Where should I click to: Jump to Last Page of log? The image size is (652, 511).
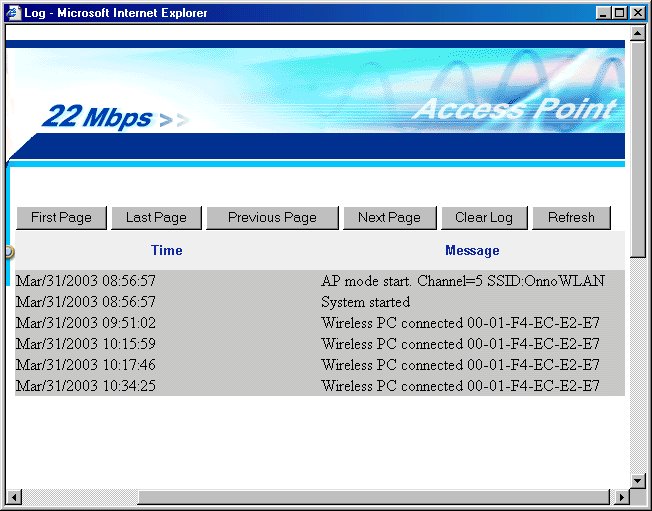(156, 217)
